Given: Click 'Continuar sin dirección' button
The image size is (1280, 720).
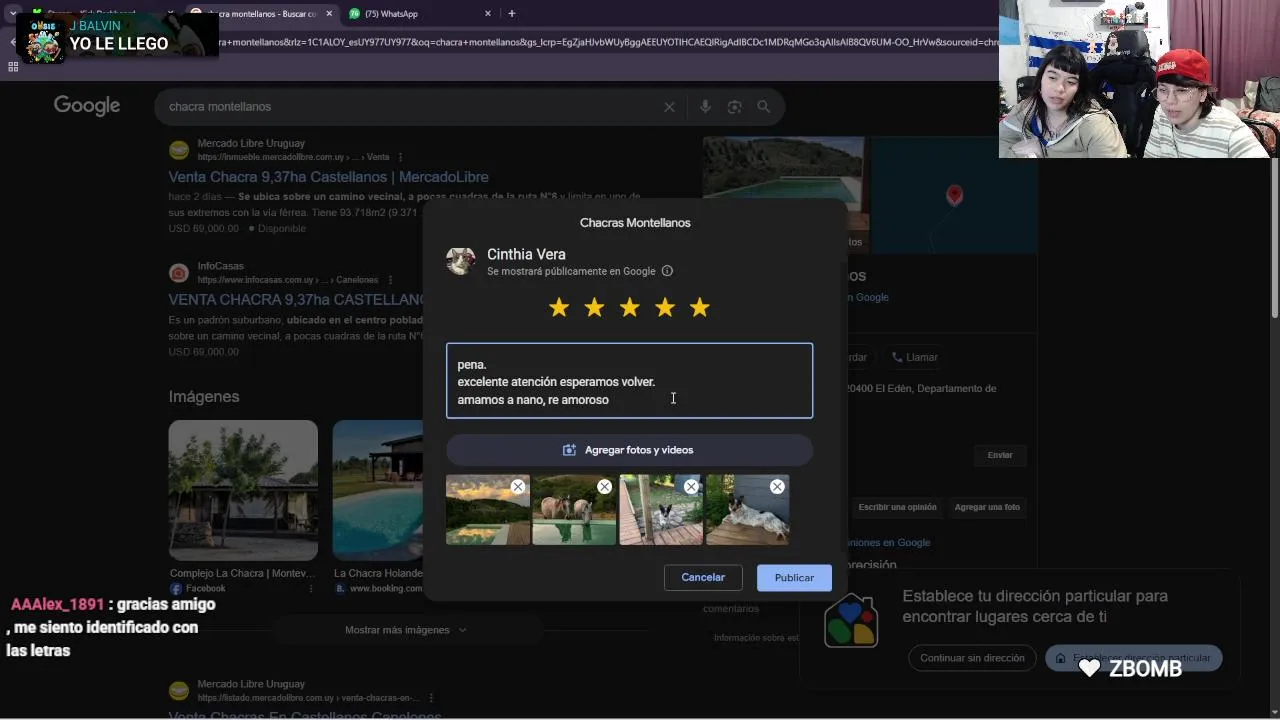Looking at the screenshot, I should click(x=972, y=658).
